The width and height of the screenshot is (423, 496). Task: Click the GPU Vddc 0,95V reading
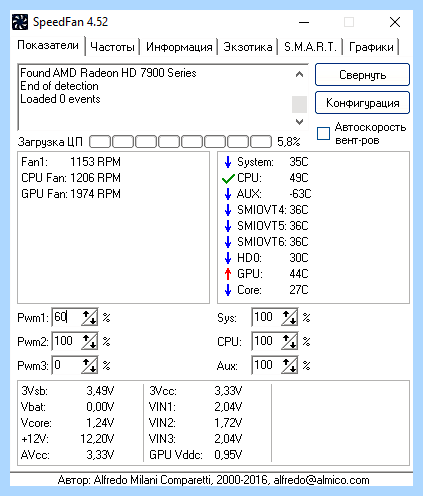[196, 455]
